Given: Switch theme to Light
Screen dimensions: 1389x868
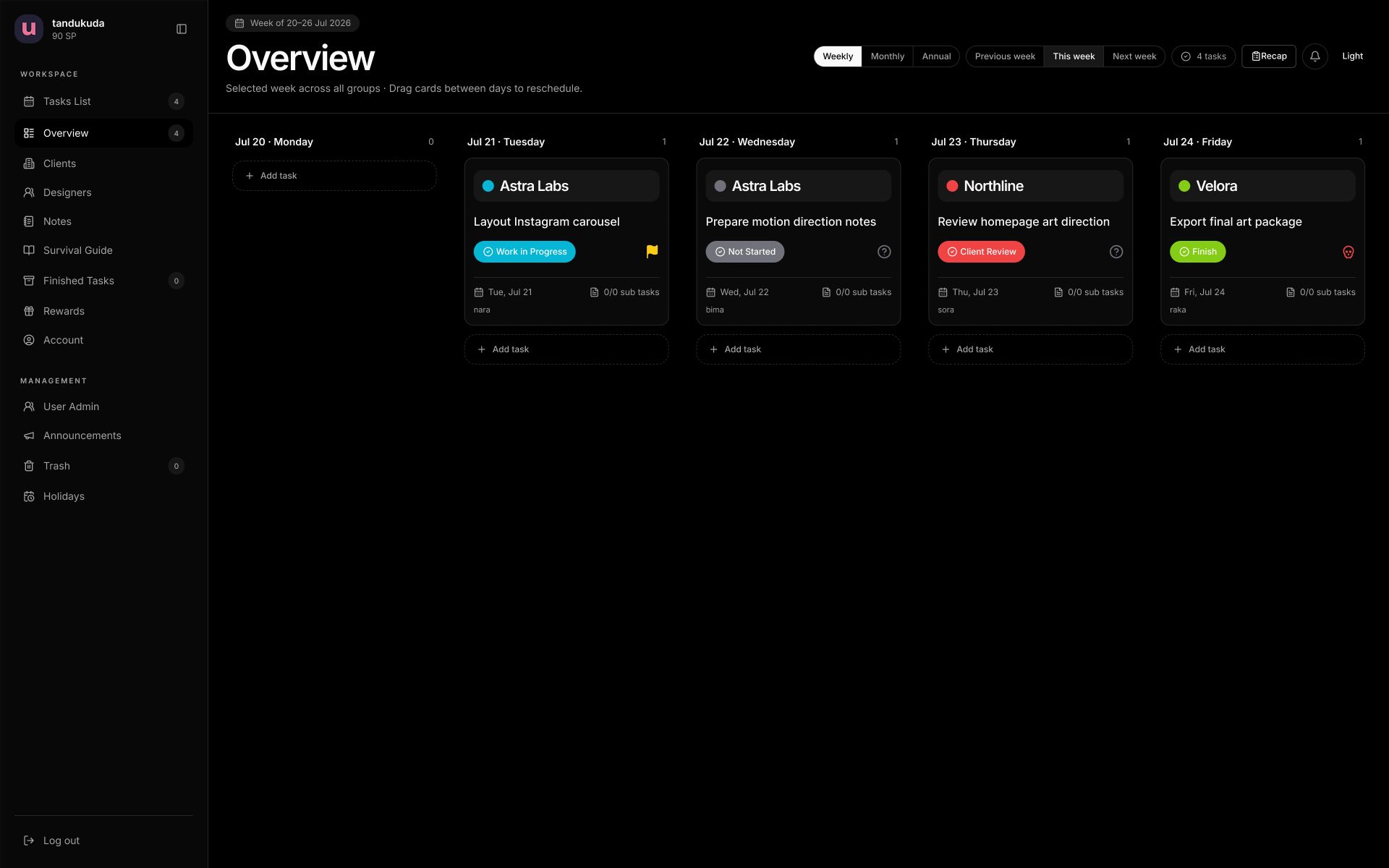Looking at the screenshot, I should coord(1352,56).
